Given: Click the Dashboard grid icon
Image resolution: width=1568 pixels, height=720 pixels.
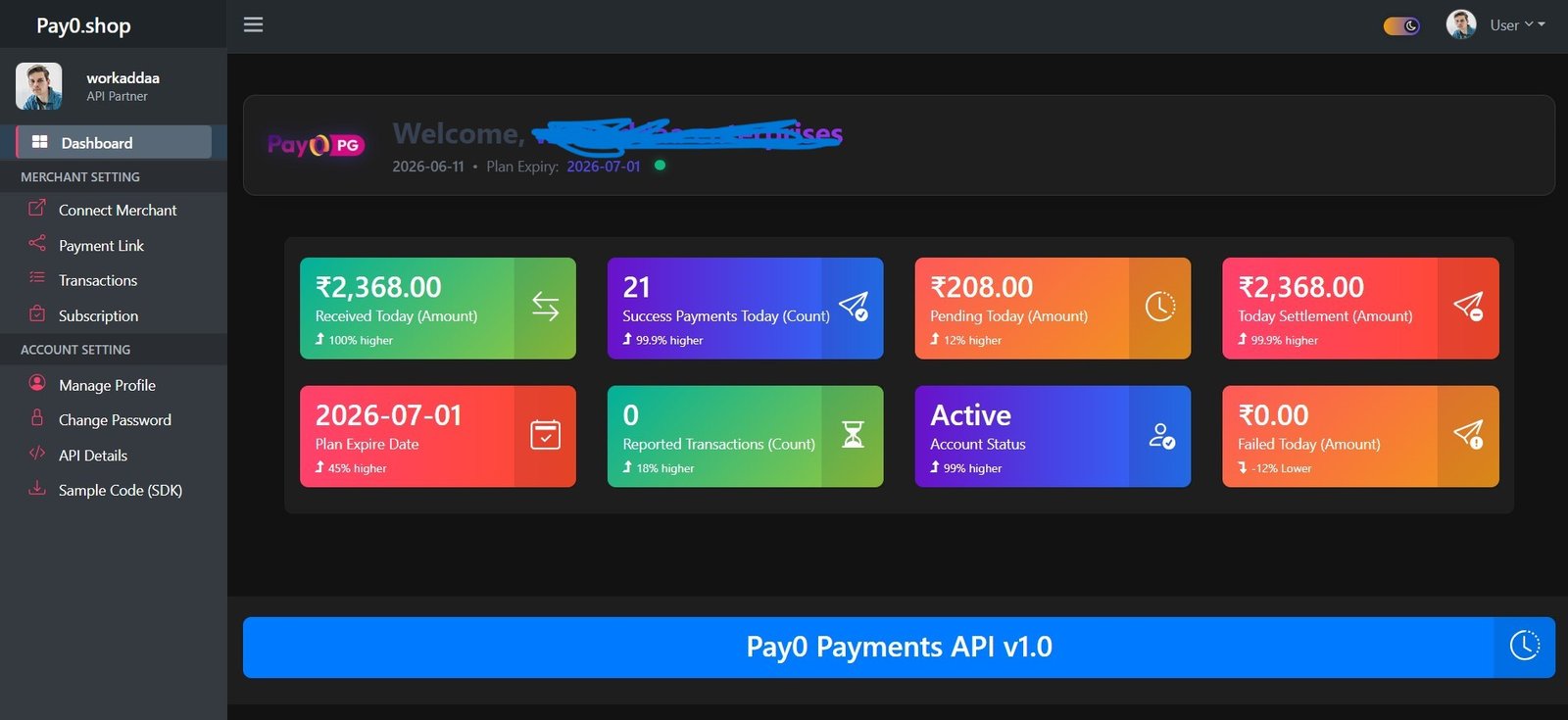Looking at the screenshot, I should 39,142.
